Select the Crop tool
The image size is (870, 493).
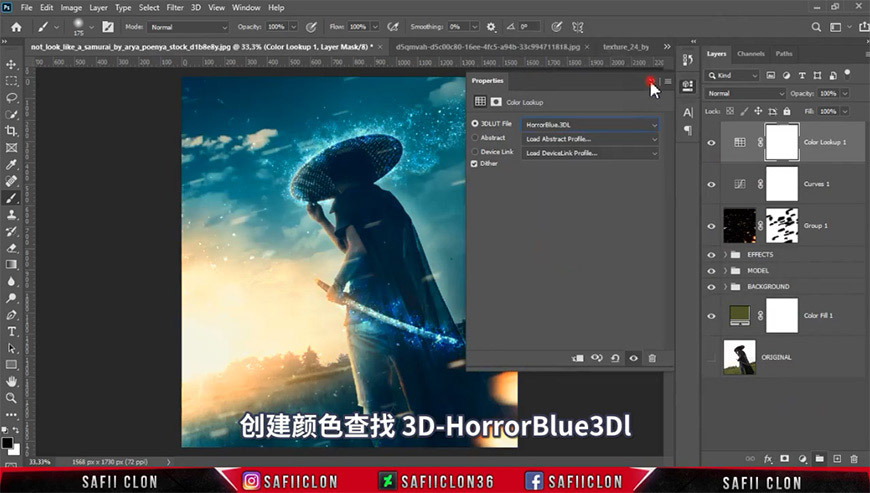pos(11,131)
